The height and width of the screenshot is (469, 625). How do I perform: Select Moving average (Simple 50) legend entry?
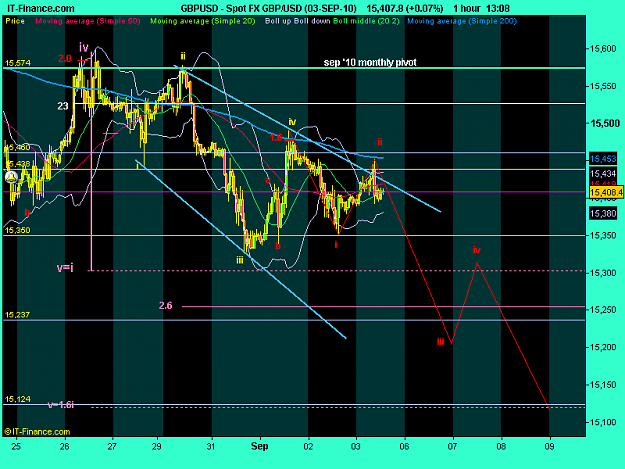tap(88, 21)
